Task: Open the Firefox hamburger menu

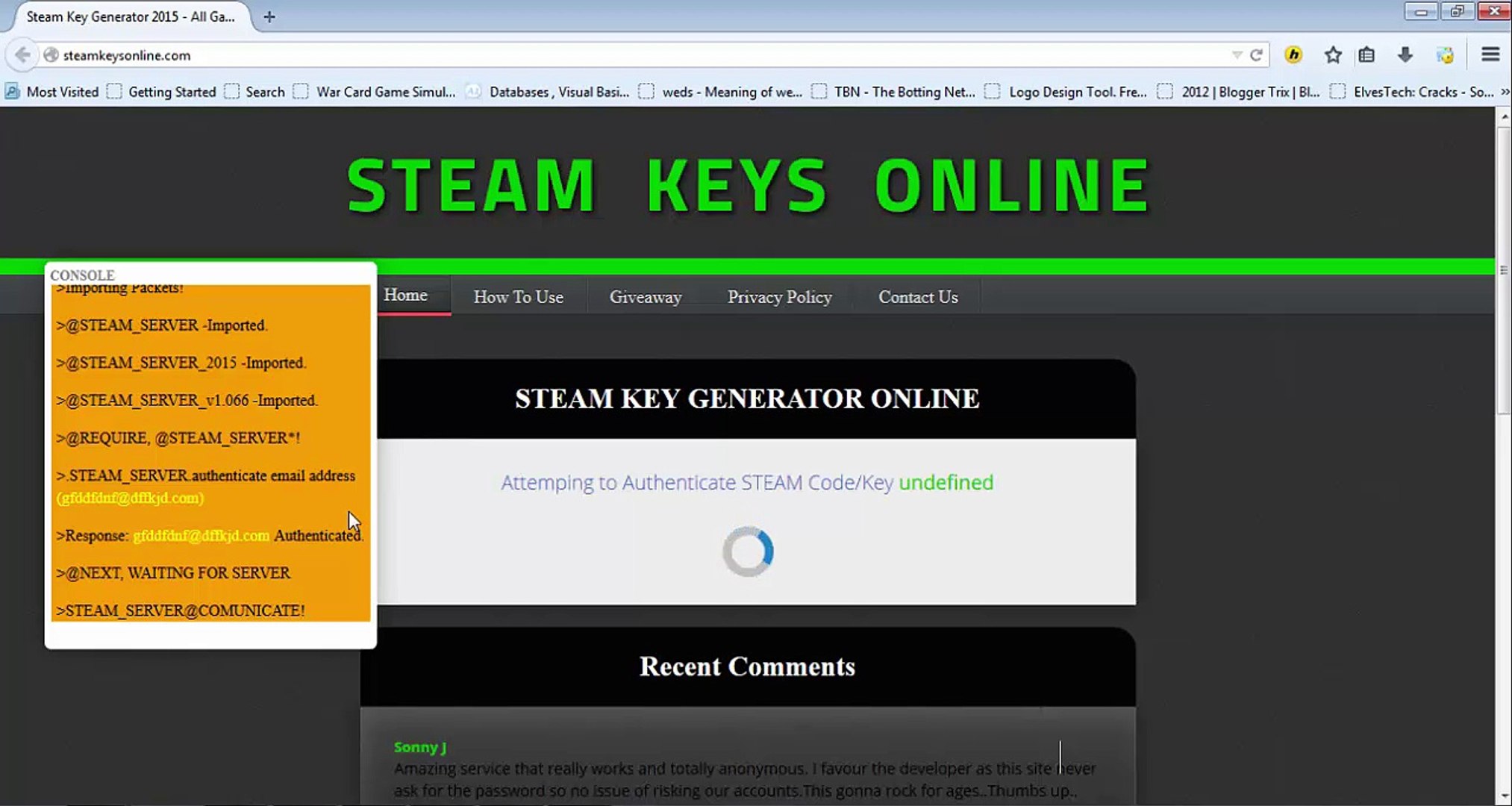Action: coord(1490,54)
